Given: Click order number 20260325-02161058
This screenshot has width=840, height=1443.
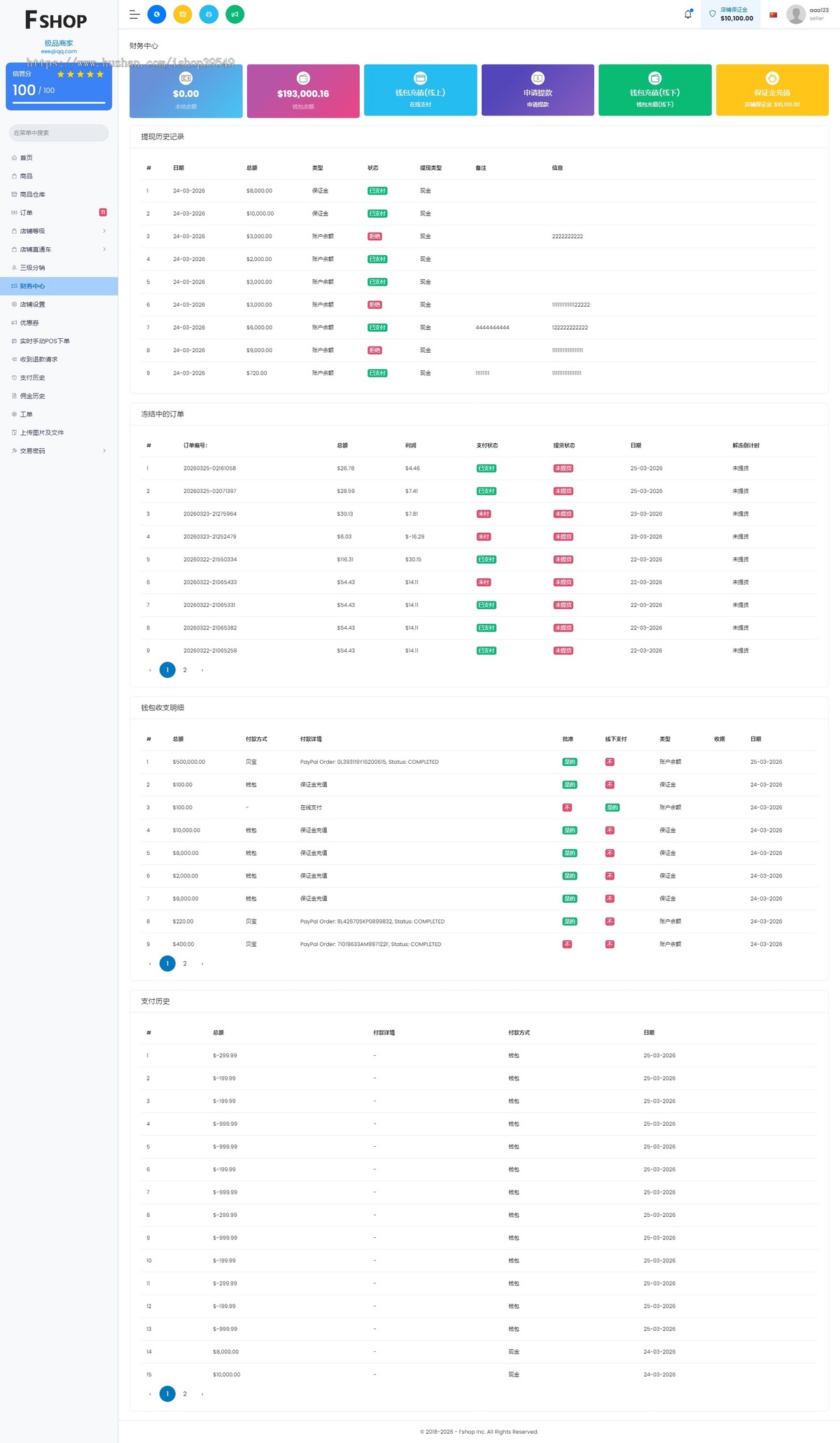Looking at the screenshot, I should (x=210, y=468).
